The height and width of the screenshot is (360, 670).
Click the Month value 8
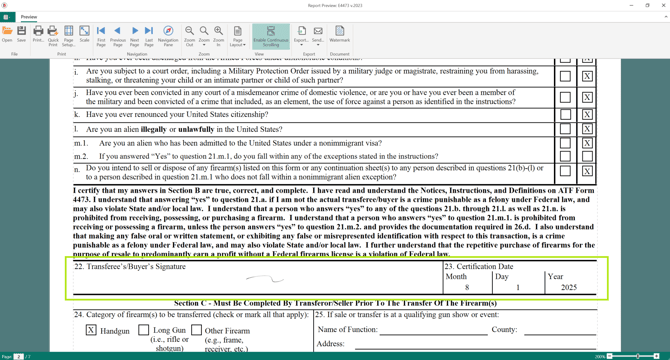click(467, 287)
